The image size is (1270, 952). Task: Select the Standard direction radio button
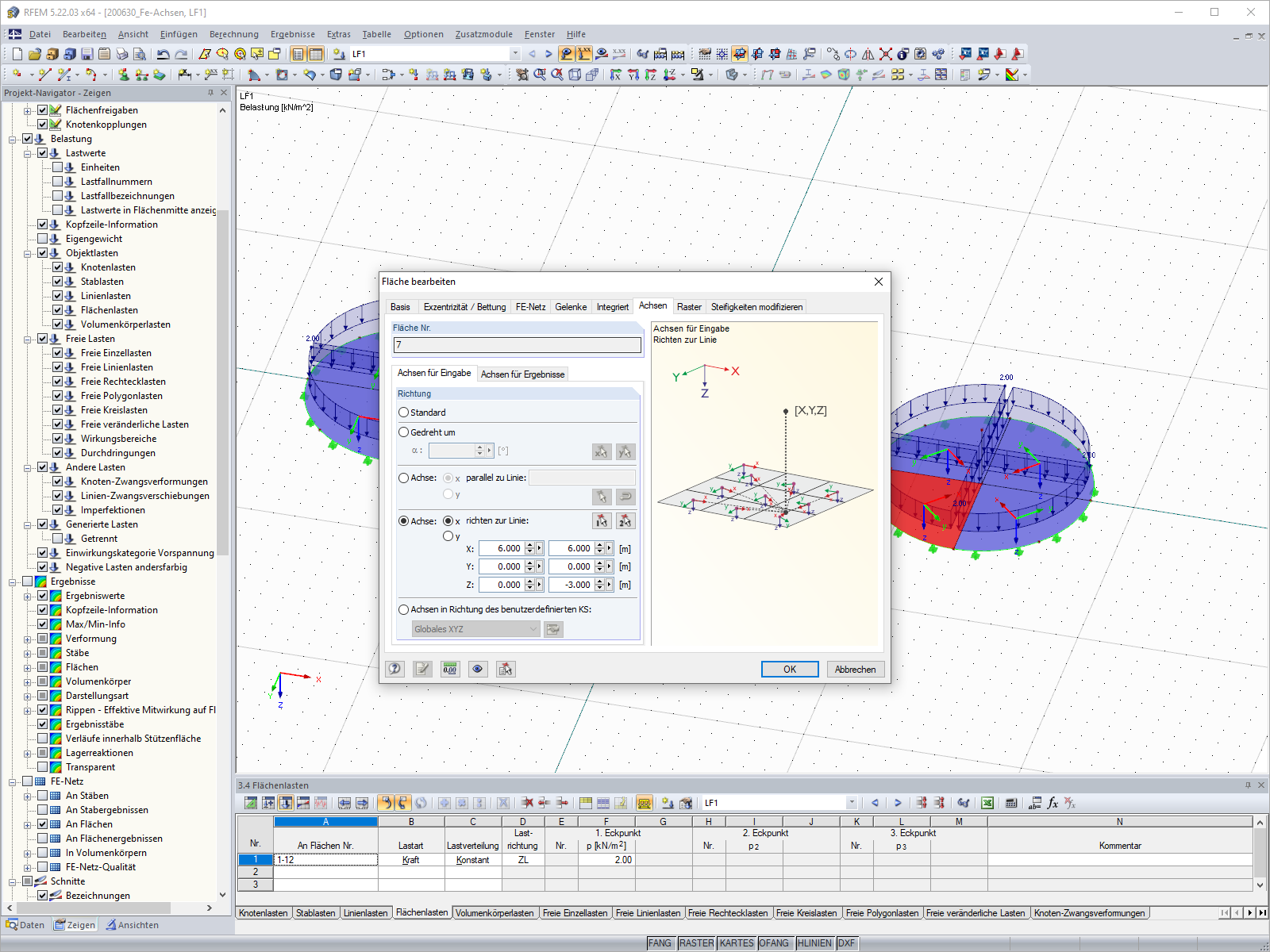tap(404, 412)
